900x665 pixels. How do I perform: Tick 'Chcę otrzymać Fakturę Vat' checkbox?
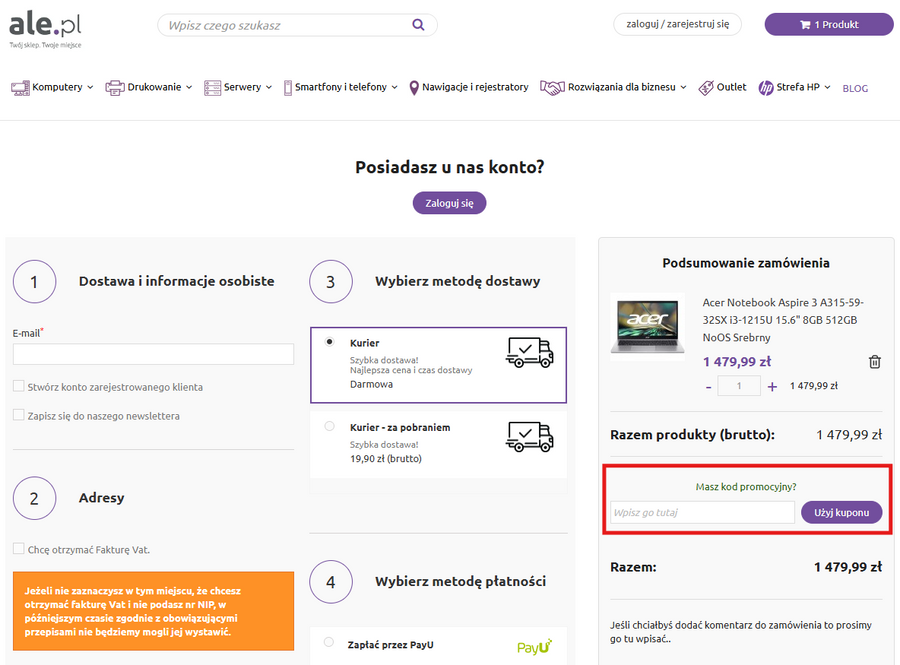(x=19, y=549)
